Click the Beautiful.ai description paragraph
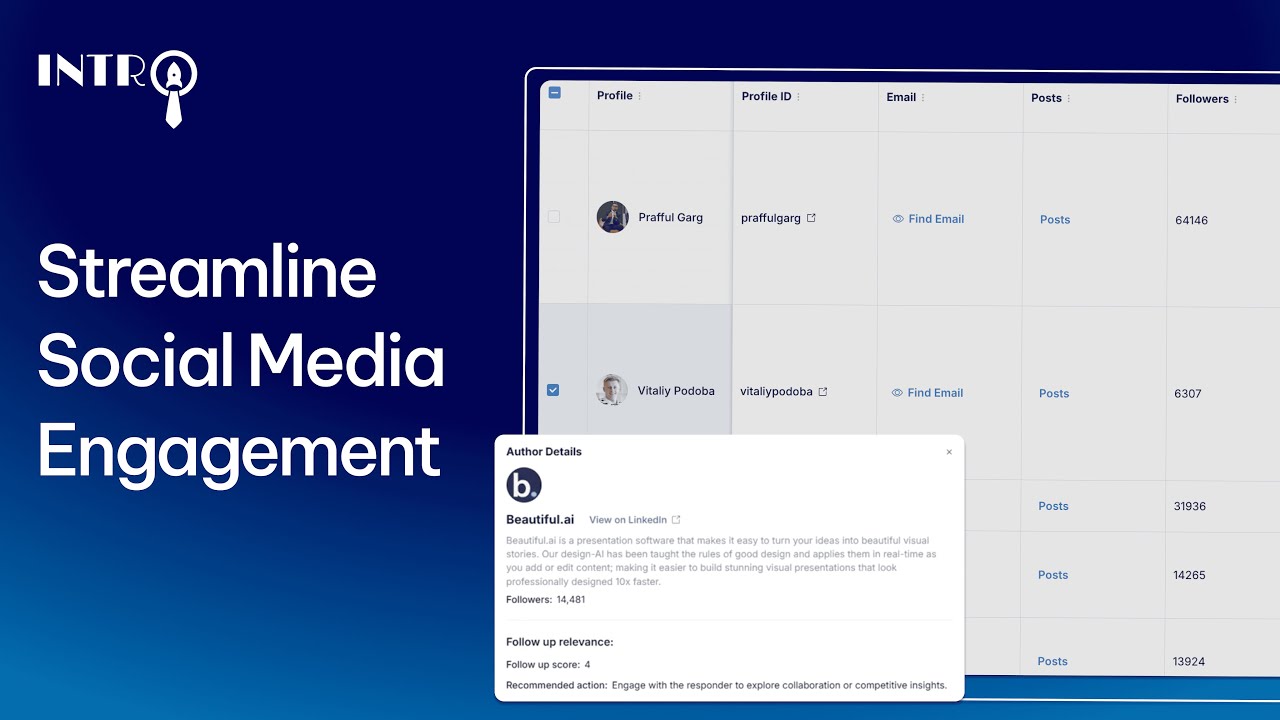1280x720 pixels. (721, 561)
